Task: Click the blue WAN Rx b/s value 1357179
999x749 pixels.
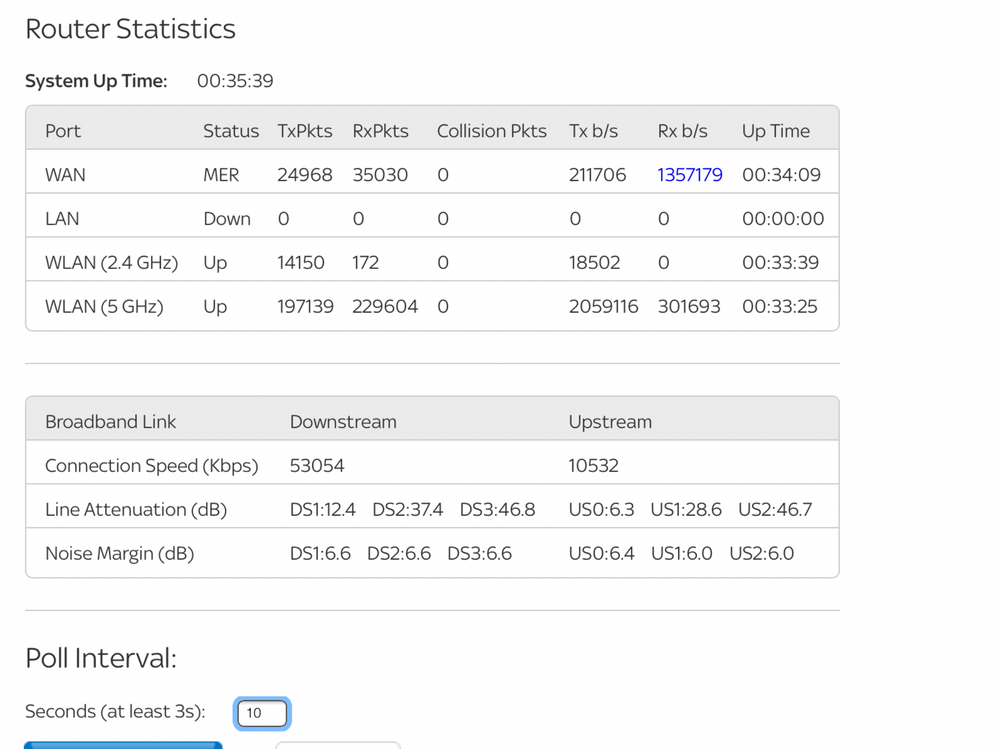Action: click(x=689, y=175)
